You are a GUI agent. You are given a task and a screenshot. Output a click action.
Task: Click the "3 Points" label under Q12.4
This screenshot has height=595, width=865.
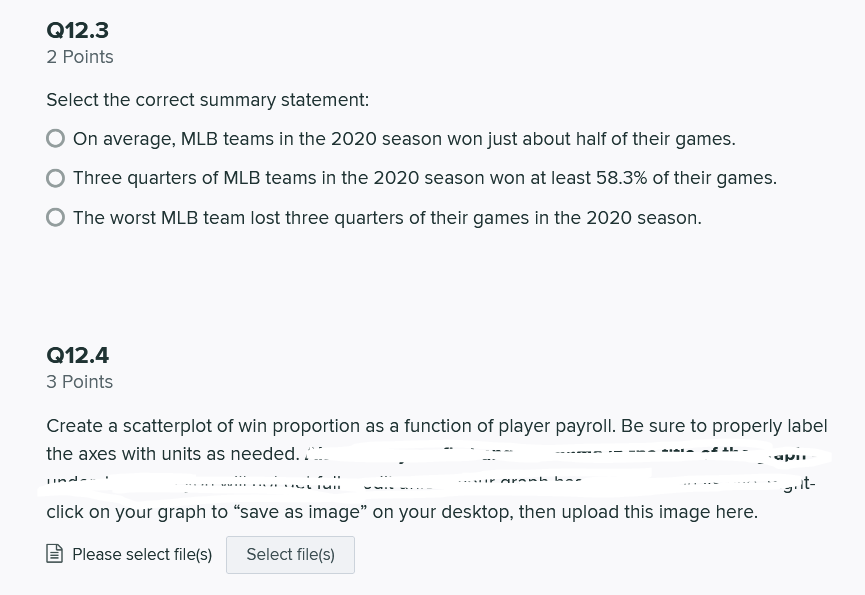[80, 382]
